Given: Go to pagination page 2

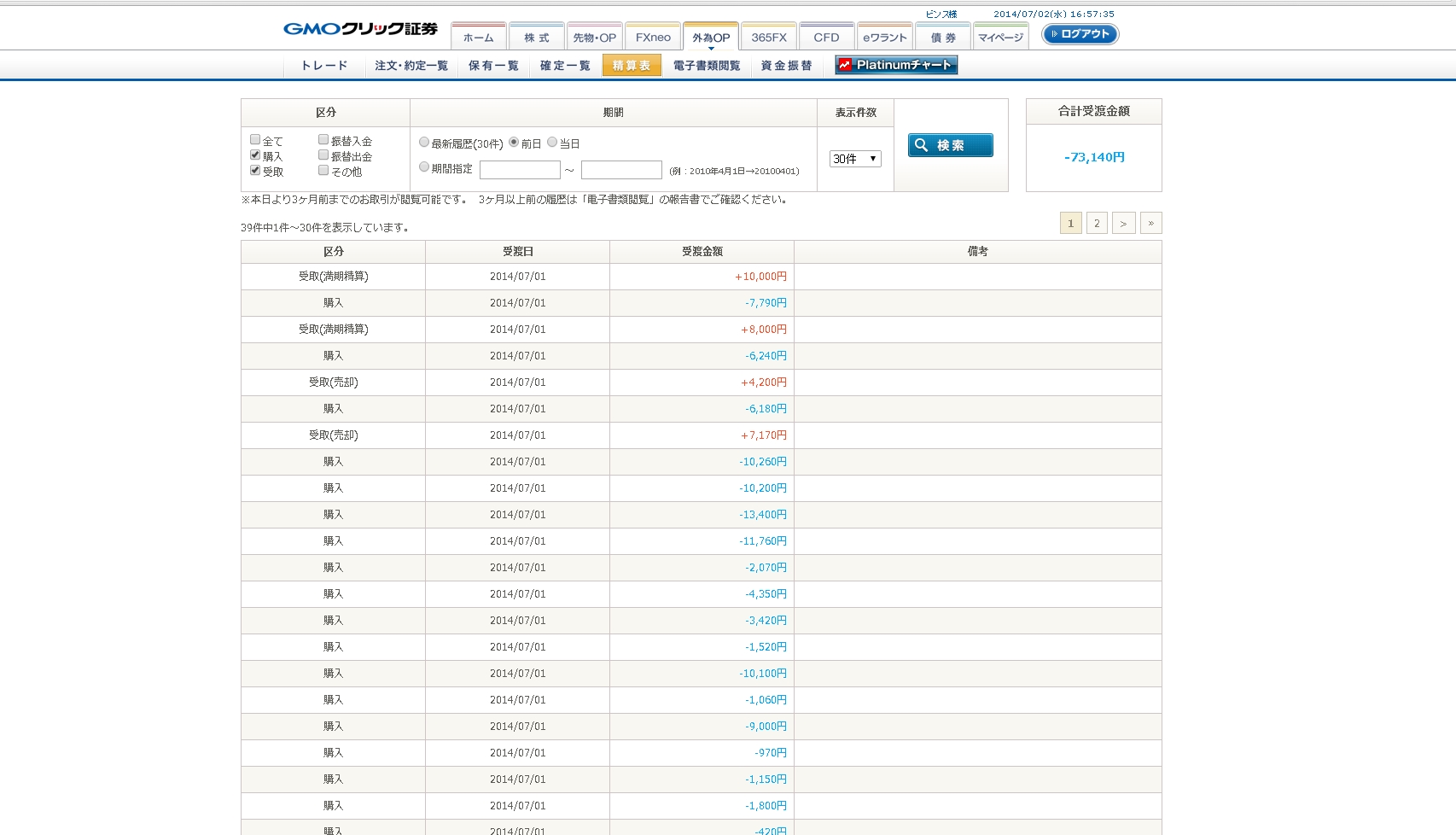Looking at the screenshot, I should 1097,223.
